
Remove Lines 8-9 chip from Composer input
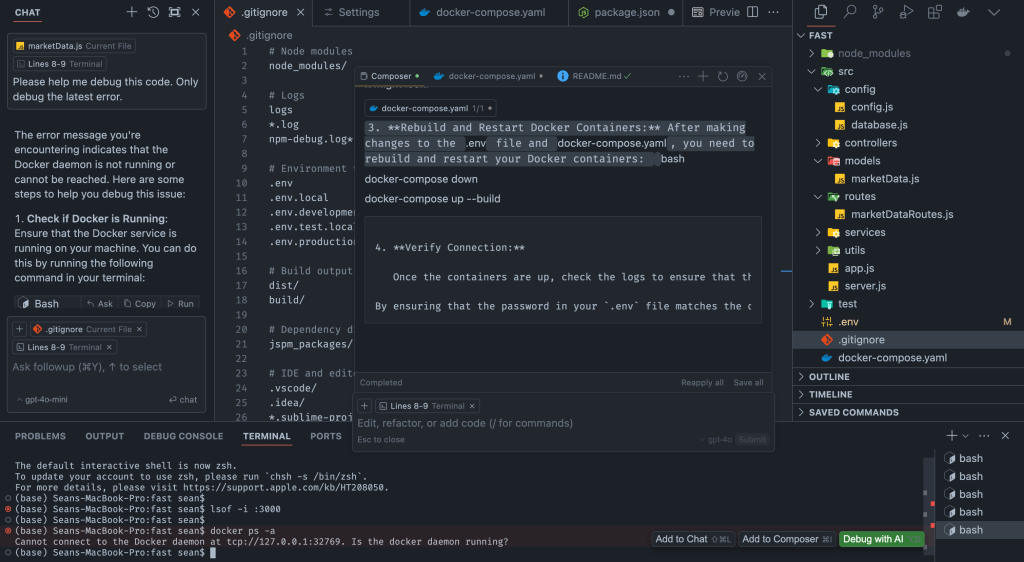(x=472, y=405)
